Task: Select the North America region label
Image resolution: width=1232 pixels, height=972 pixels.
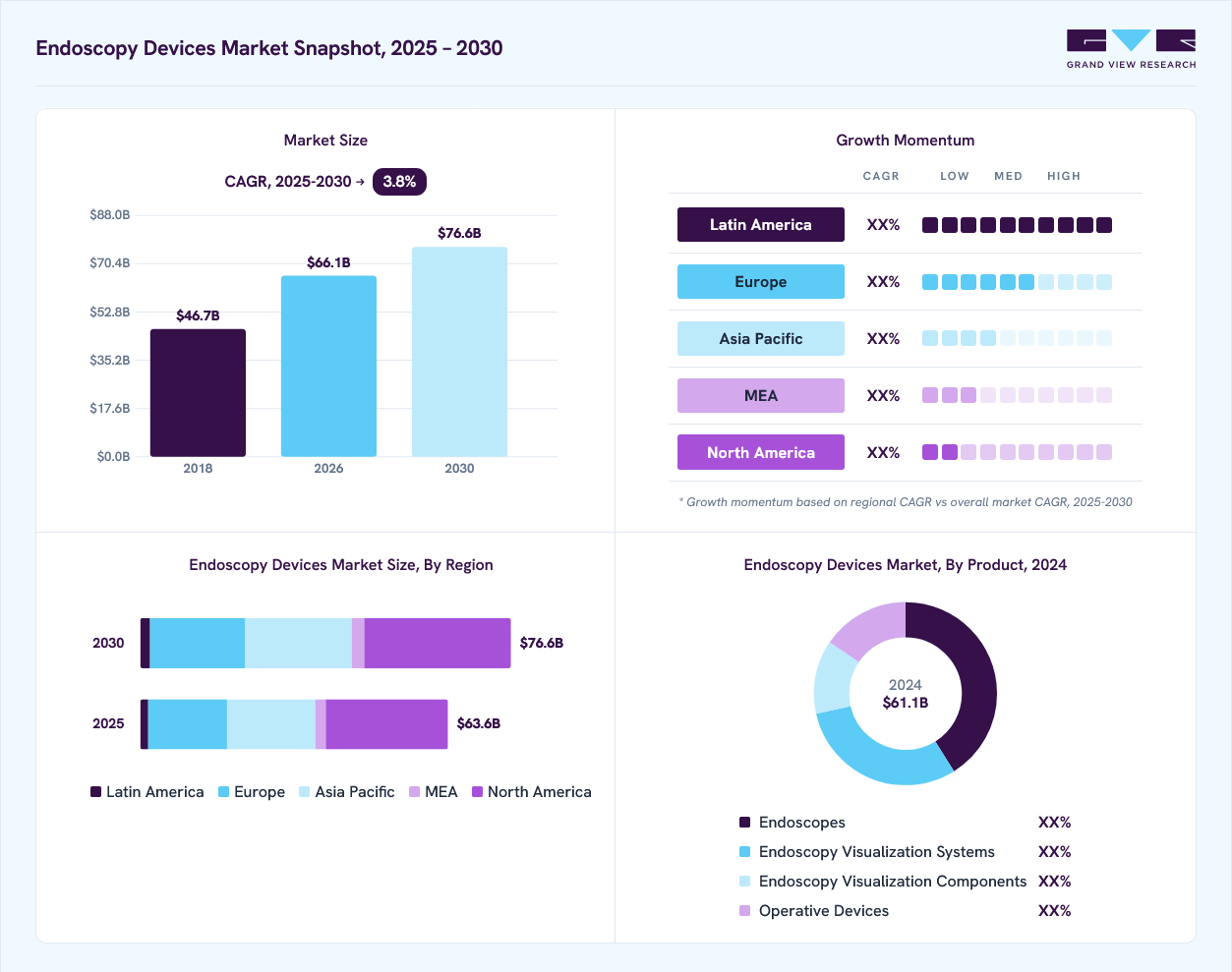Action: click(x=761, y=452)
